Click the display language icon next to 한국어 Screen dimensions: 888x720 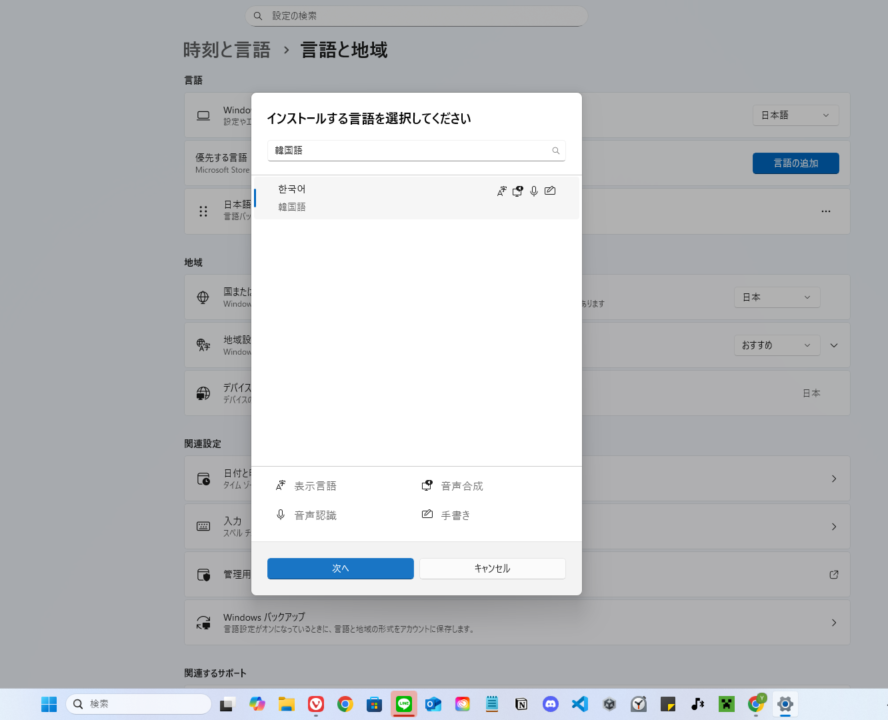[x=502, y=191]
